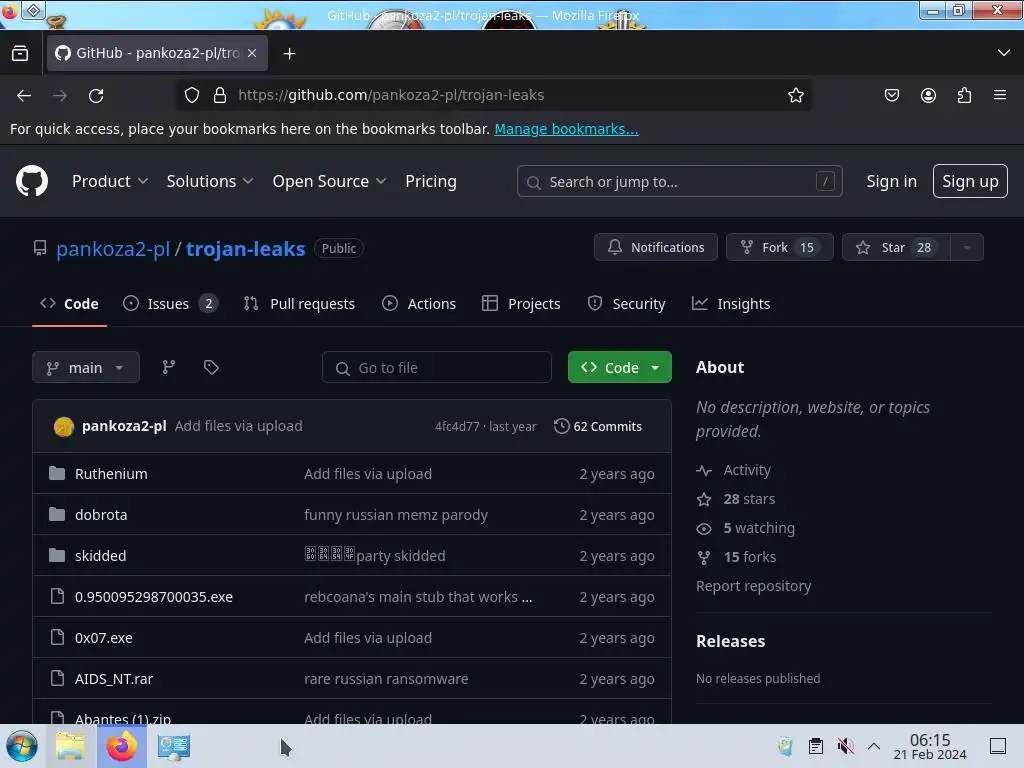
Task: Click the Notifications button
Action: tap(656, 248)
